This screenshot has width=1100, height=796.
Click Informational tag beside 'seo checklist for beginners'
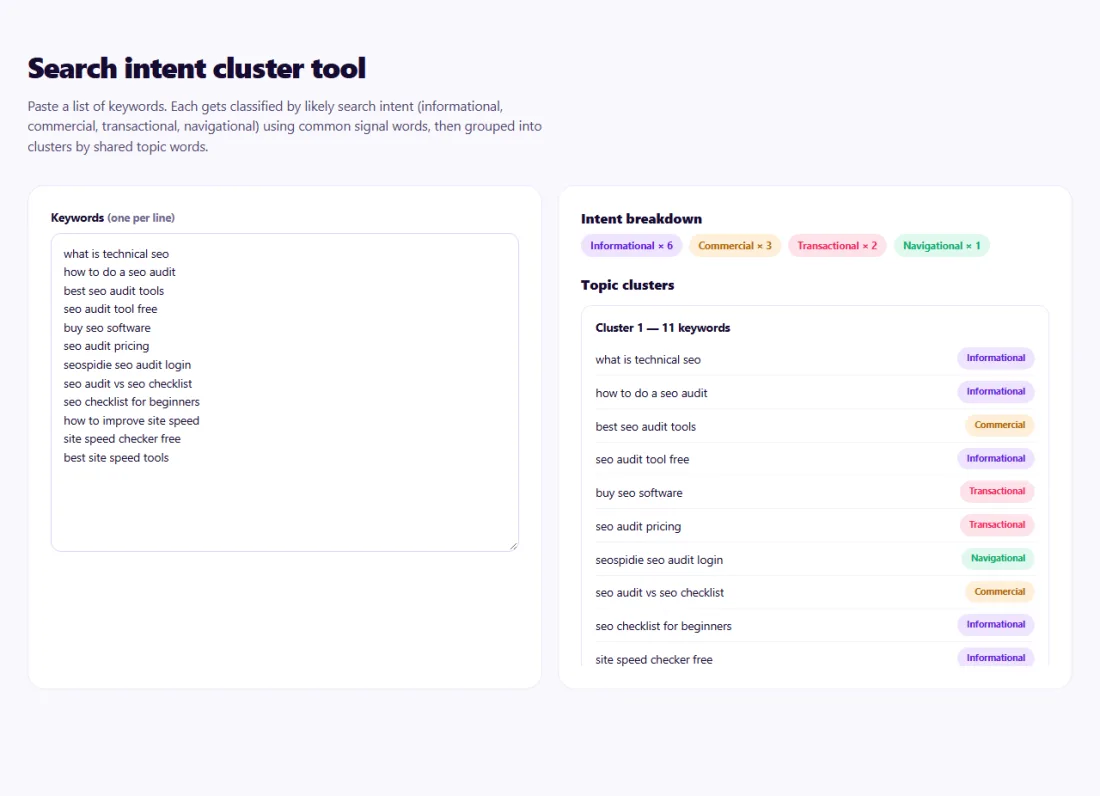click(995, 624)
